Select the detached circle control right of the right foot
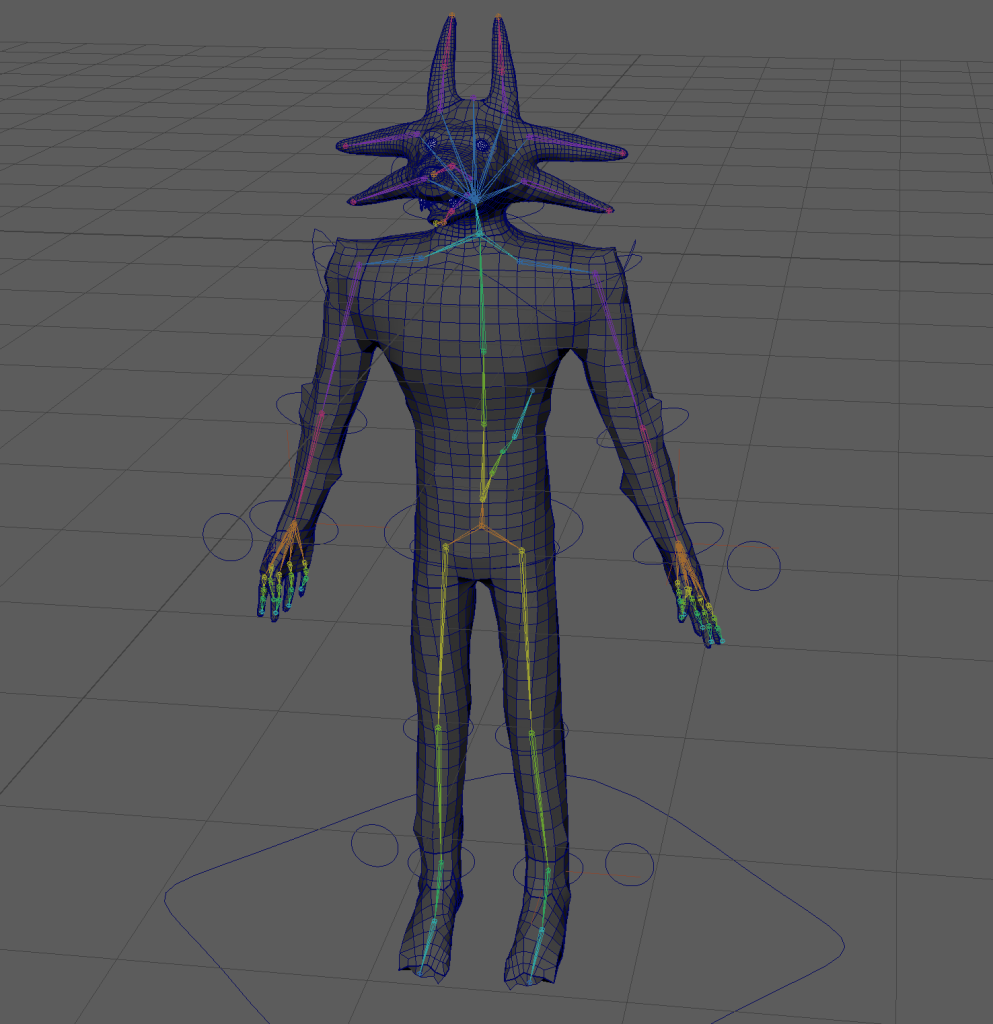This screenshot has height=1024, width=993. coord(629,864)
